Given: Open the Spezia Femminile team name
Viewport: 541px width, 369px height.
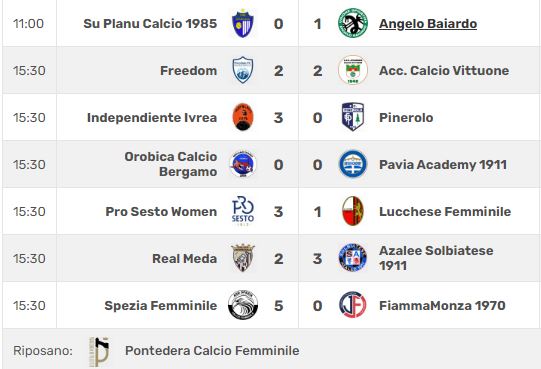Looking at the screenshot, I should click(161, 305).
